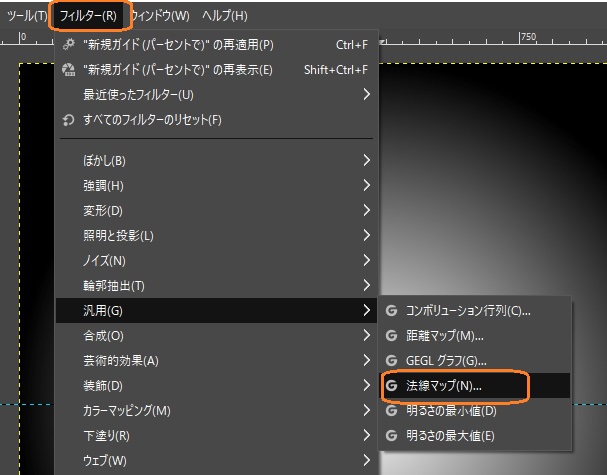This screenshot has width=607, height=475.
Task: Click the G icon beside コンボリューション行列
Action: pyautogui.click(x=392, y=310)
